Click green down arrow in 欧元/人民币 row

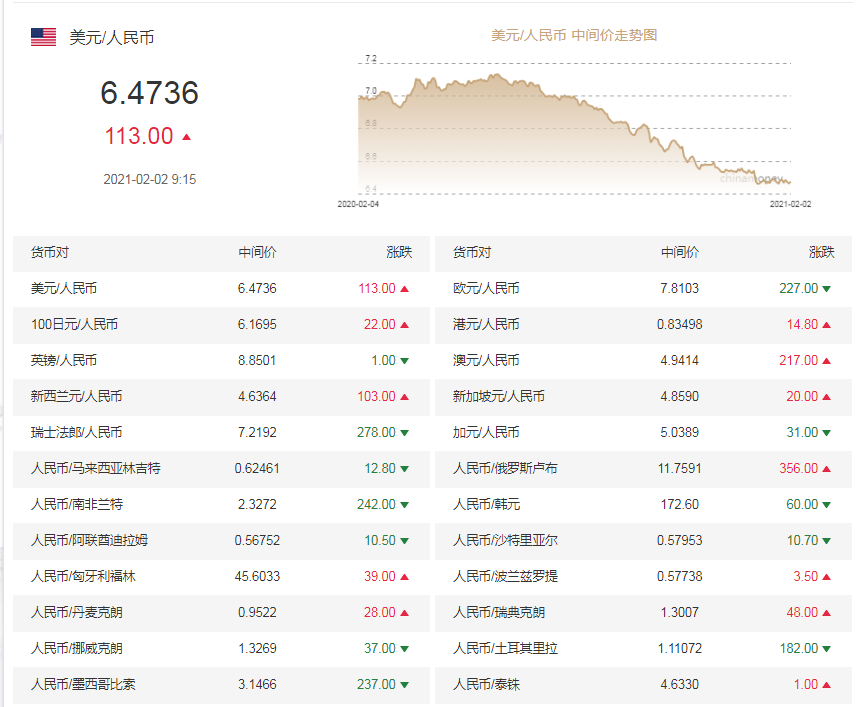(827, 289)
